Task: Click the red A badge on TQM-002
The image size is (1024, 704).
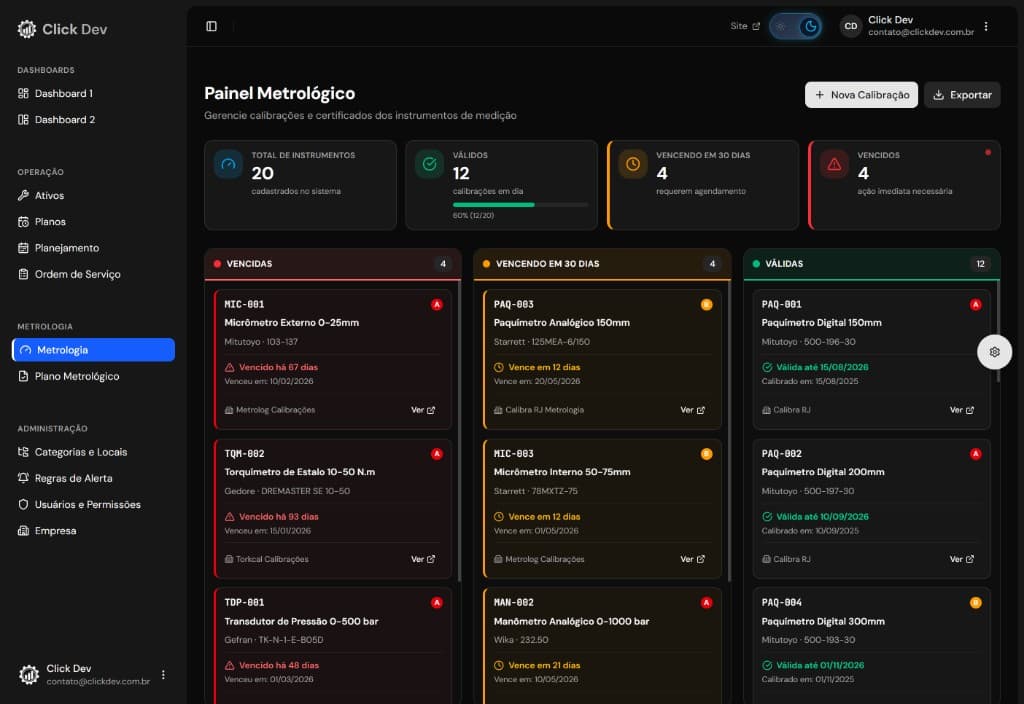Action: (437, 454)
